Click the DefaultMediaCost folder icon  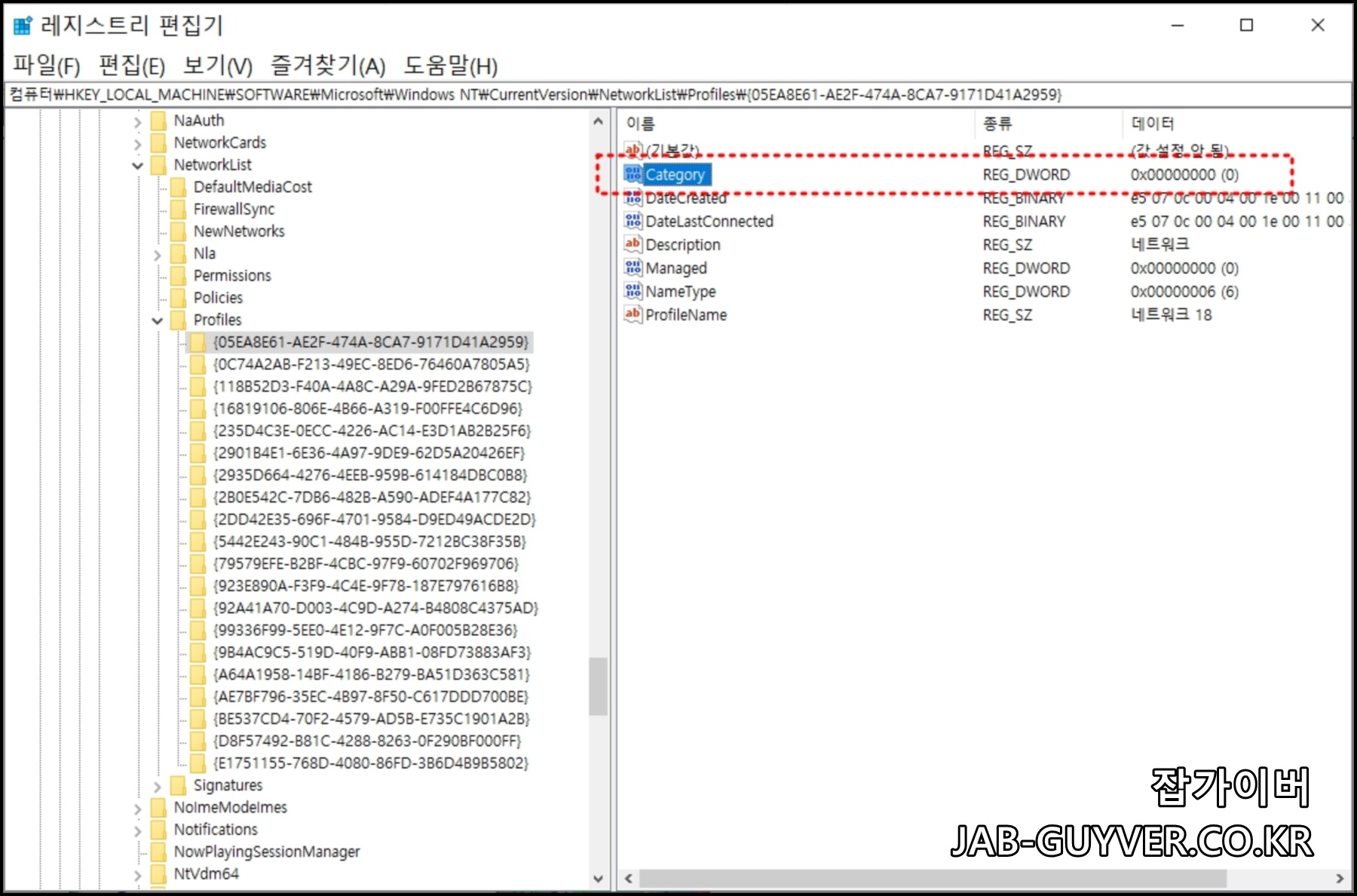tap(178, 187)
